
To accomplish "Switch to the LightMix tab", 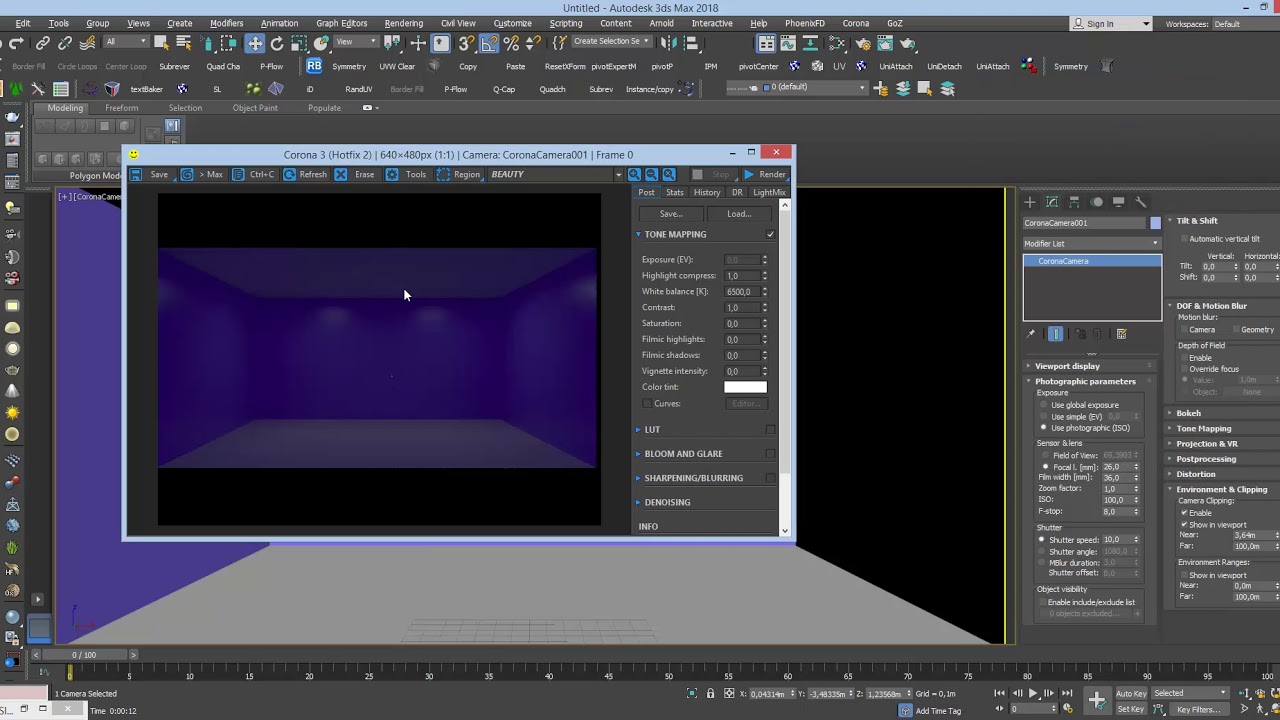I will tap(769, 192).
